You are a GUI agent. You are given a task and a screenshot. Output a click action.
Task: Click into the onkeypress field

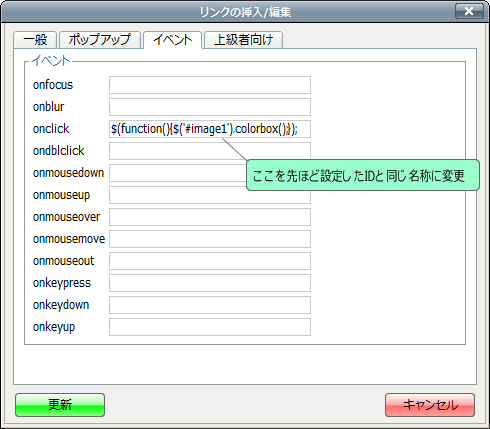(210, 283)
